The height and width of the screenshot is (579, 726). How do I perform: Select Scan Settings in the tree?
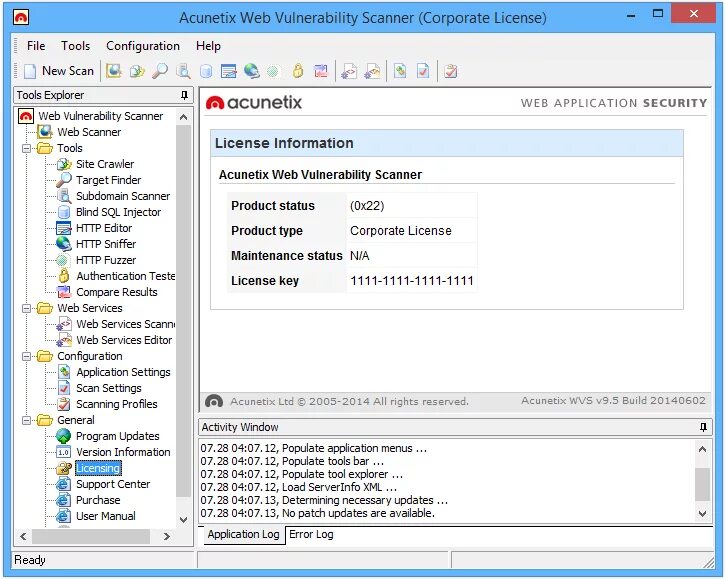pyautogui.click(x=109, y=388)
